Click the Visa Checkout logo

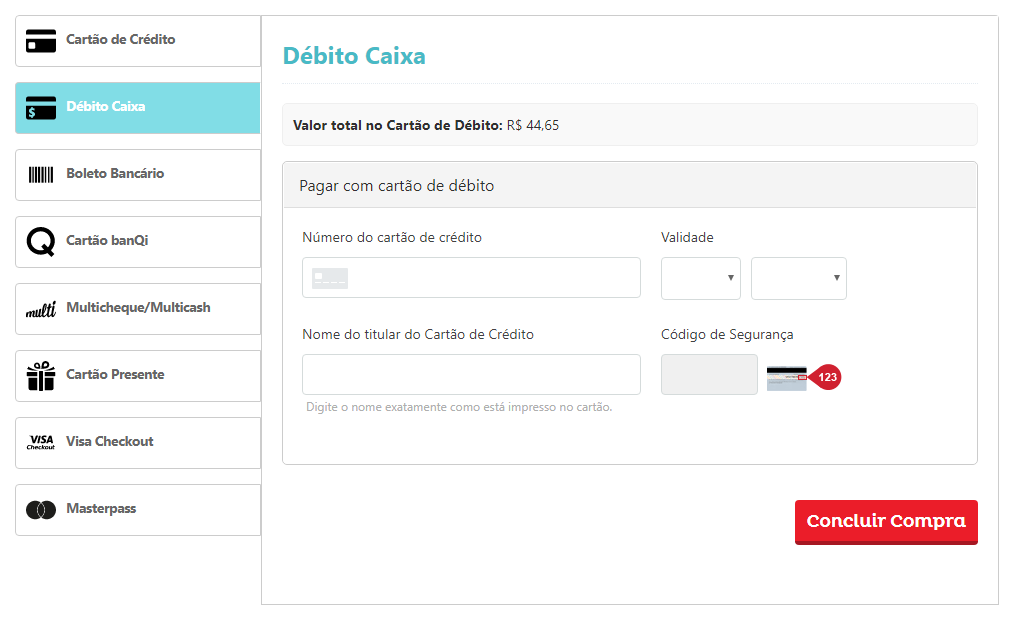(40, 442)
